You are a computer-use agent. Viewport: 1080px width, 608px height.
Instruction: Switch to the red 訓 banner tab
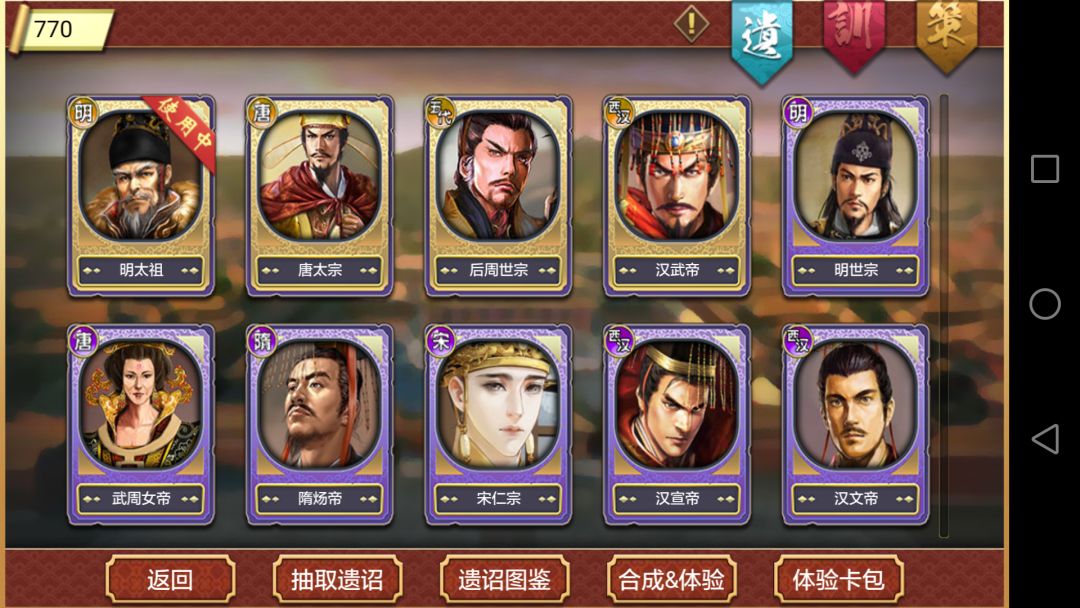tap(853, 34)
